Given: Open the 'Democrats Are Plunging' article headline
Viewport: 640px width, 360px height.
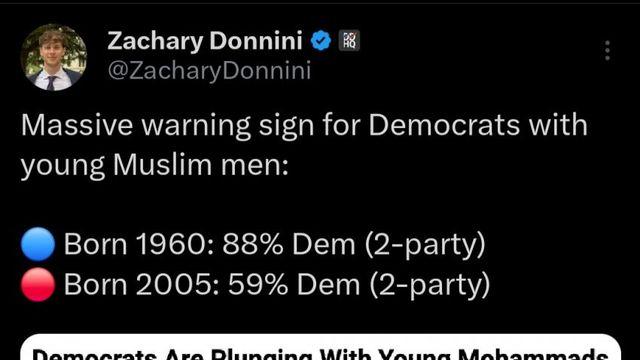Looking at the screenshot, I should coord(320,353).
